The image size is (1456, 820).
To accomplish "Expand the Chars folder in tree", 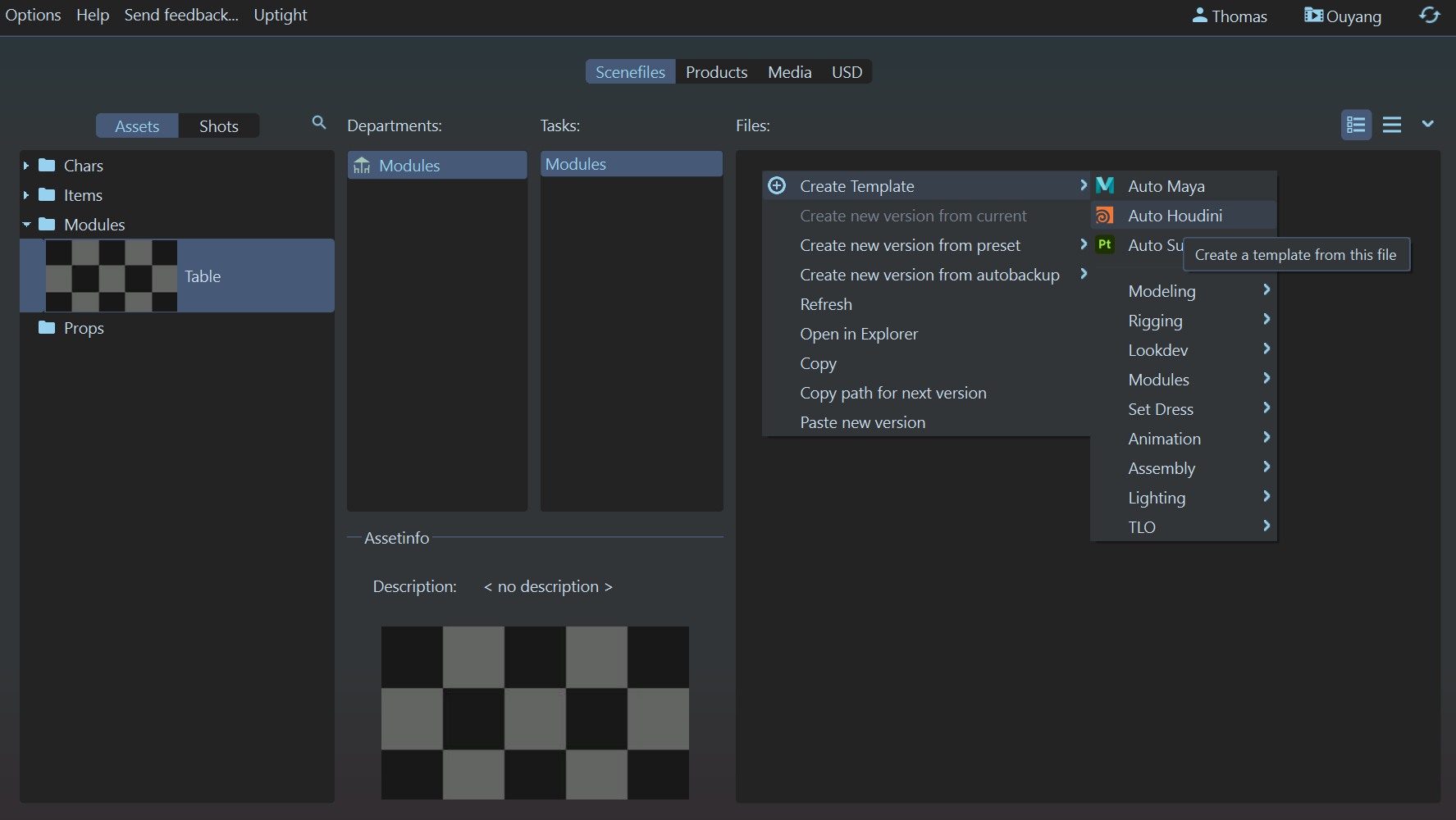I will 26,166.
